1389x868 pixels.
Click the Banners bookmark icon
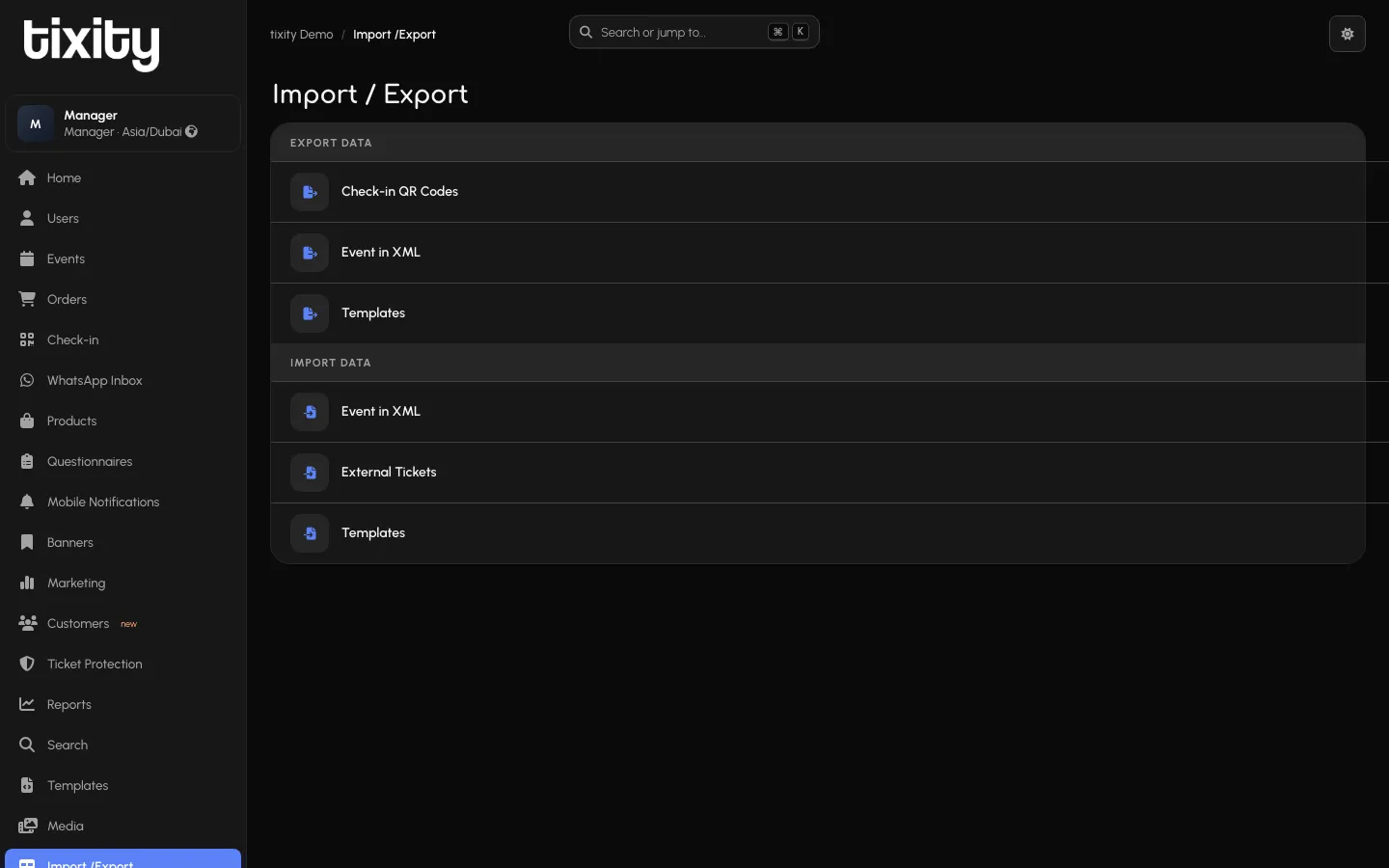(x=27, y=543)
